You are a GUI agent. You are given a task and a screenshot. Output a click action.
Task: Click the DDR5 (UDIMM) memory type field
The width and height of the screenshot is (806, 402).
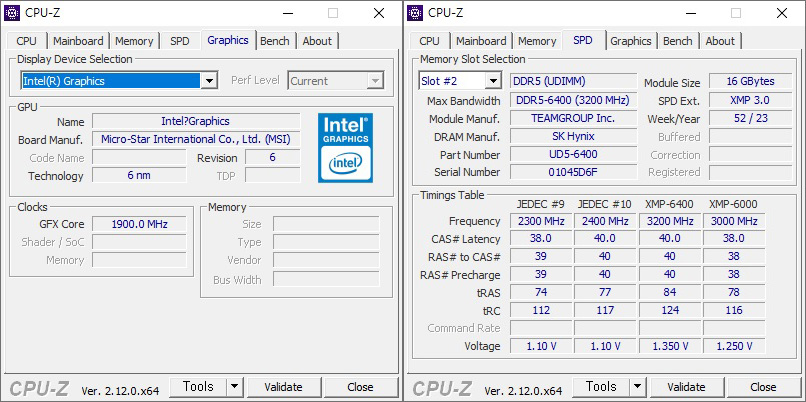(573, 81)
